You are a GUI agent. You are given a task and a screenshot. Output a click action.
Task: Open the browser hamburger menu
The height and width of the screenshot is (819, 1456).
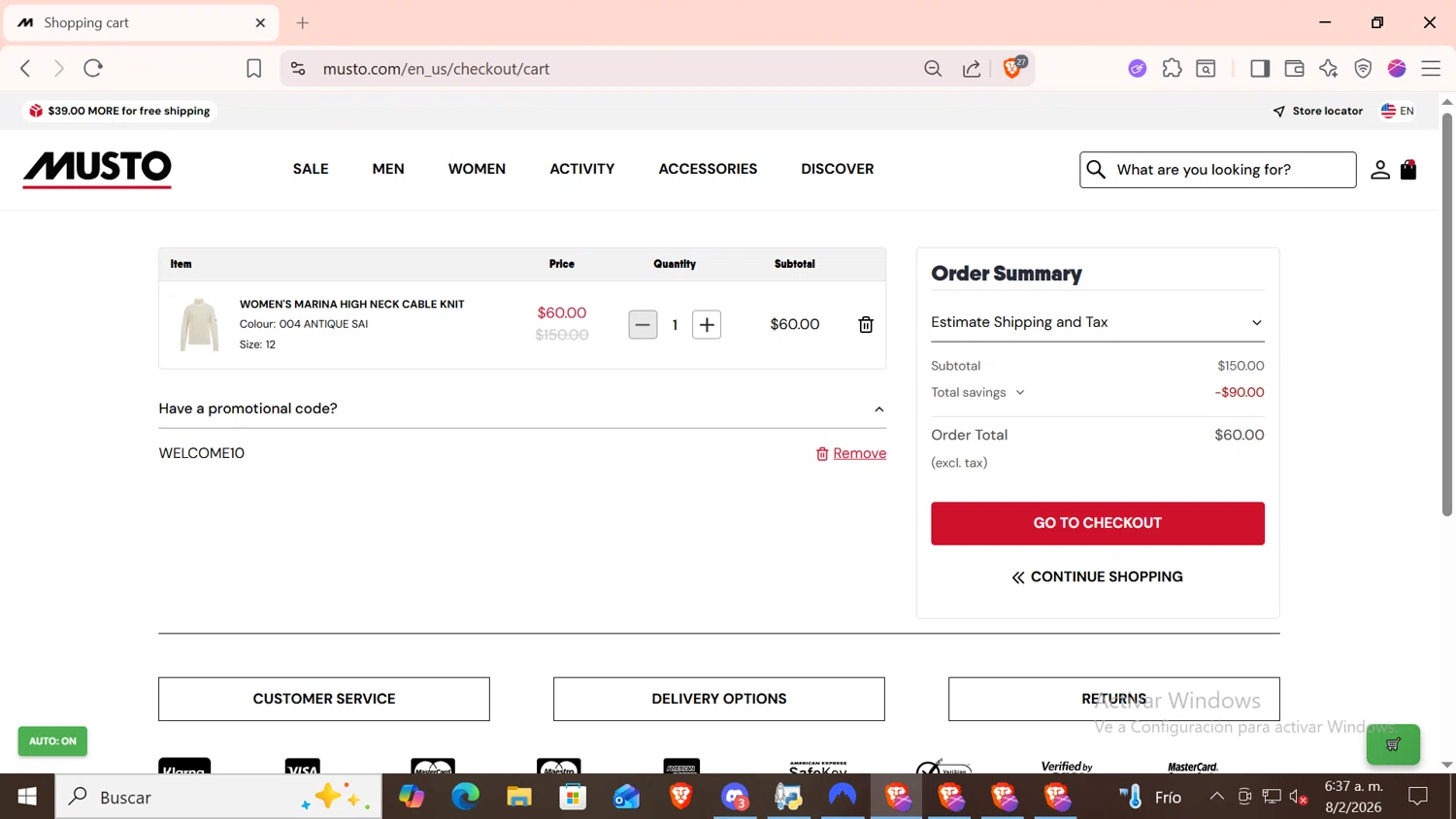click(1431, 68)
